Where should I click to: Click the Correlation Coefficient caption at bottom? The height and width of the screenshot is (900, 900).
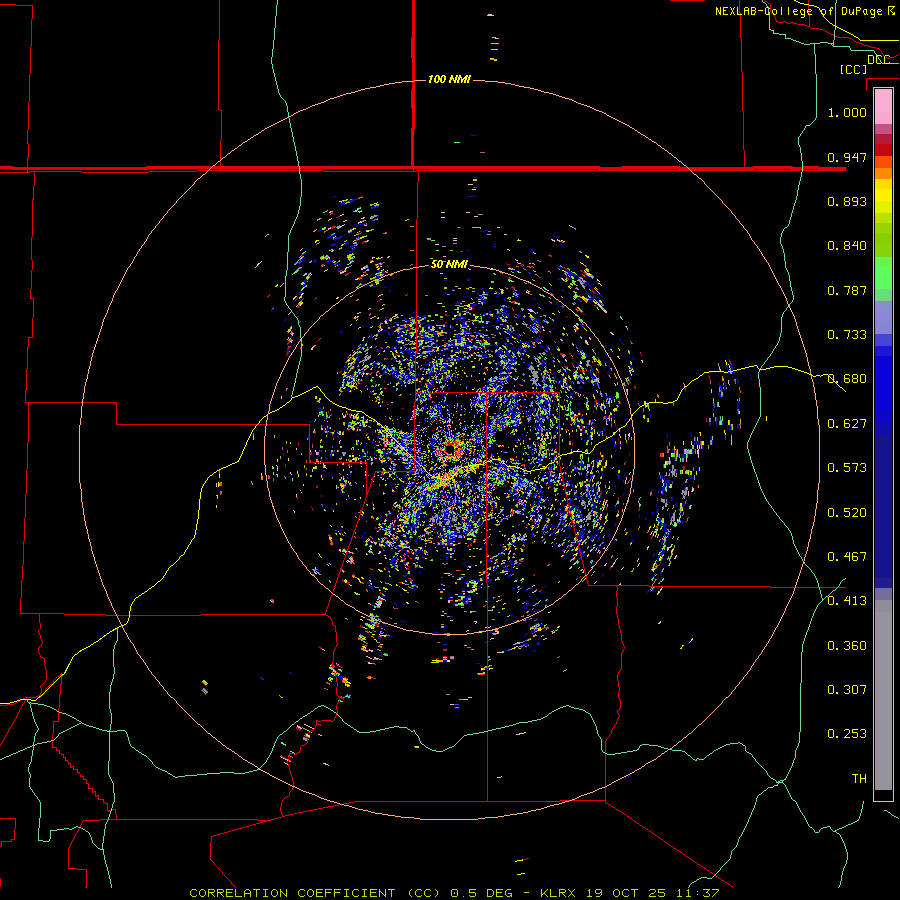(454, 893)
